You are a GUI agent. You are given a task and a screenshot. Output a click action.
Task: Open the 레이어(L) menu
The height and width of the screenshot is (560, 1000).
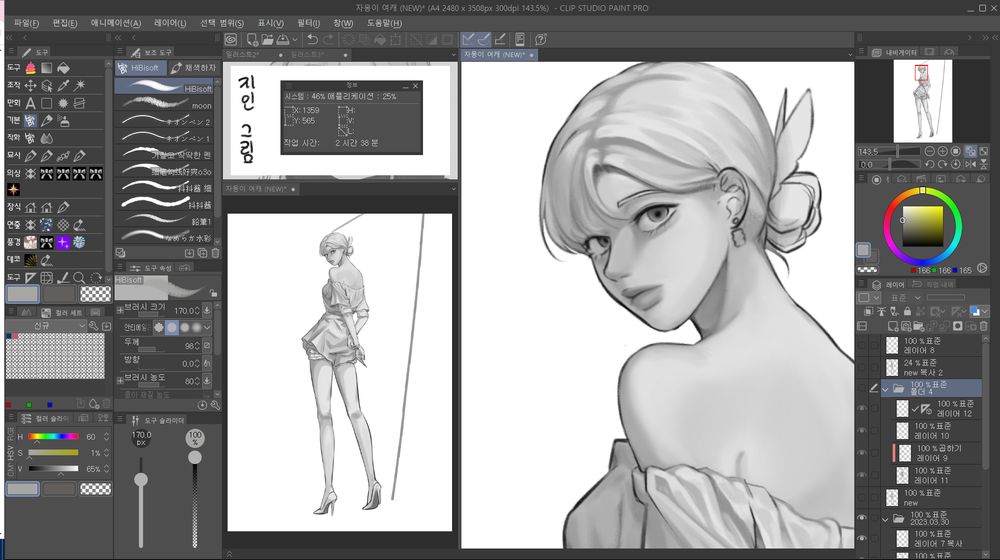(170, 23)
